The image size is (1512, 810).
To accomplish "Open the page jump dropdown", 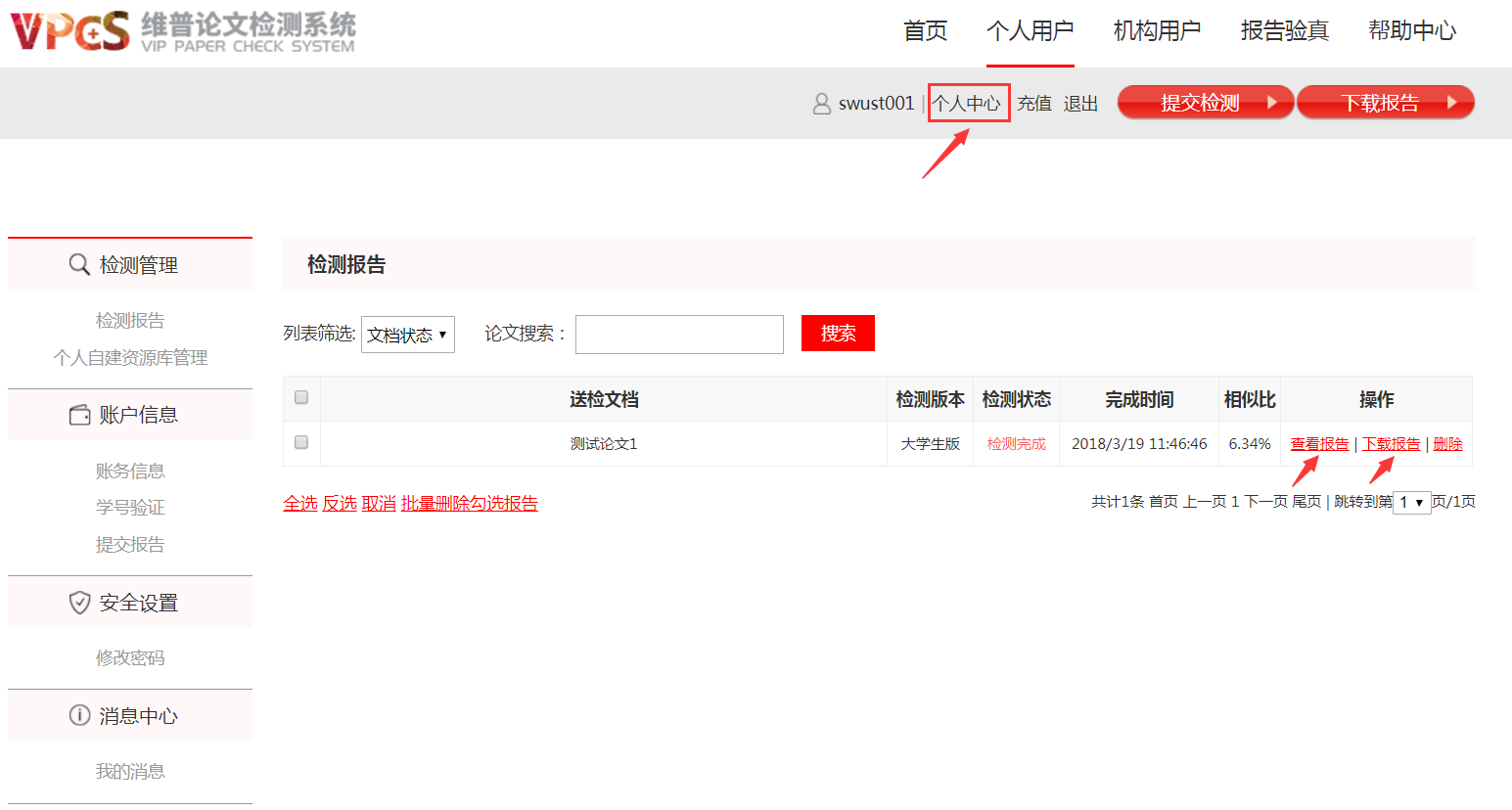I will (1411, 502).
